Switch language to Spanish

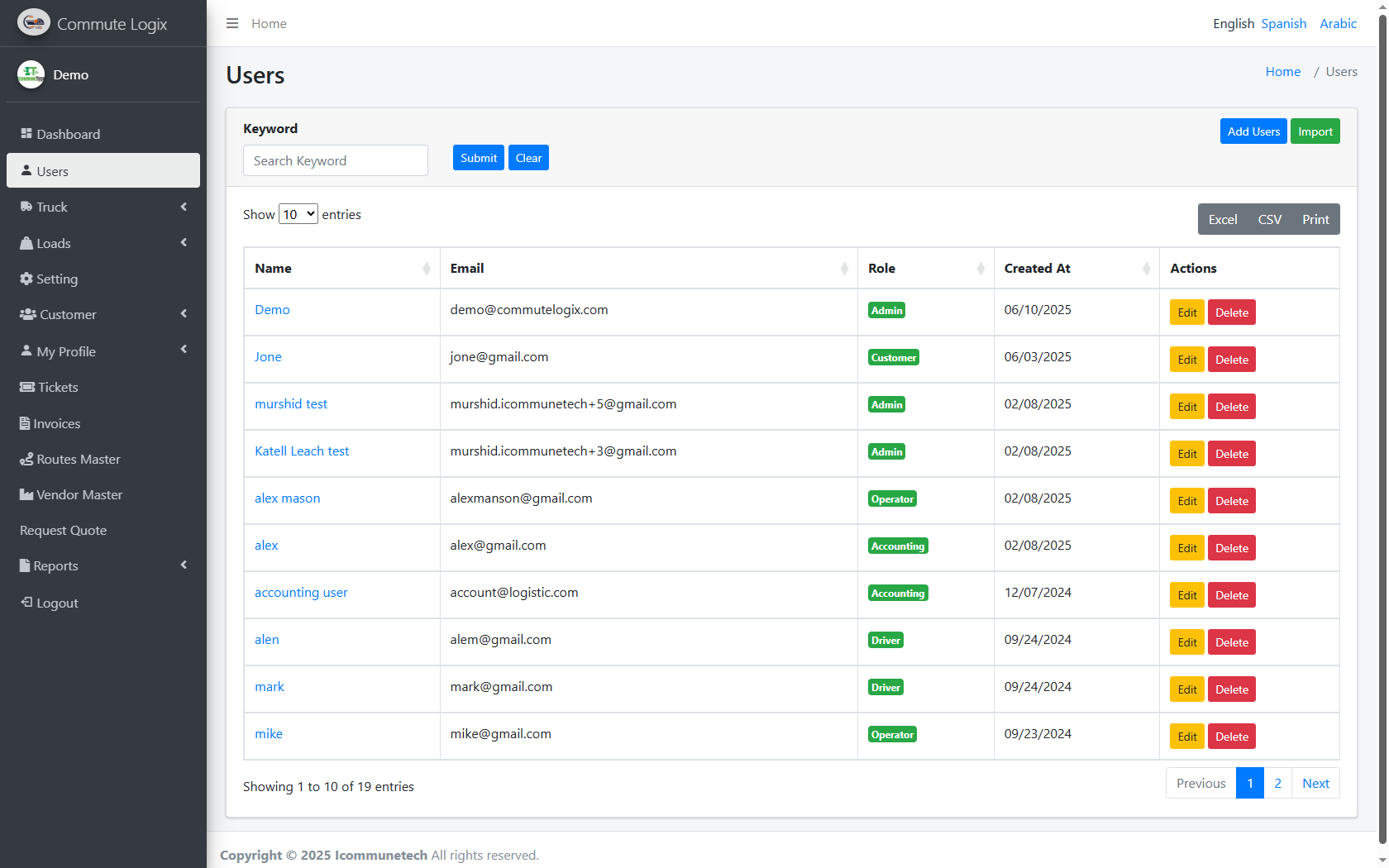pos(1283,23)
